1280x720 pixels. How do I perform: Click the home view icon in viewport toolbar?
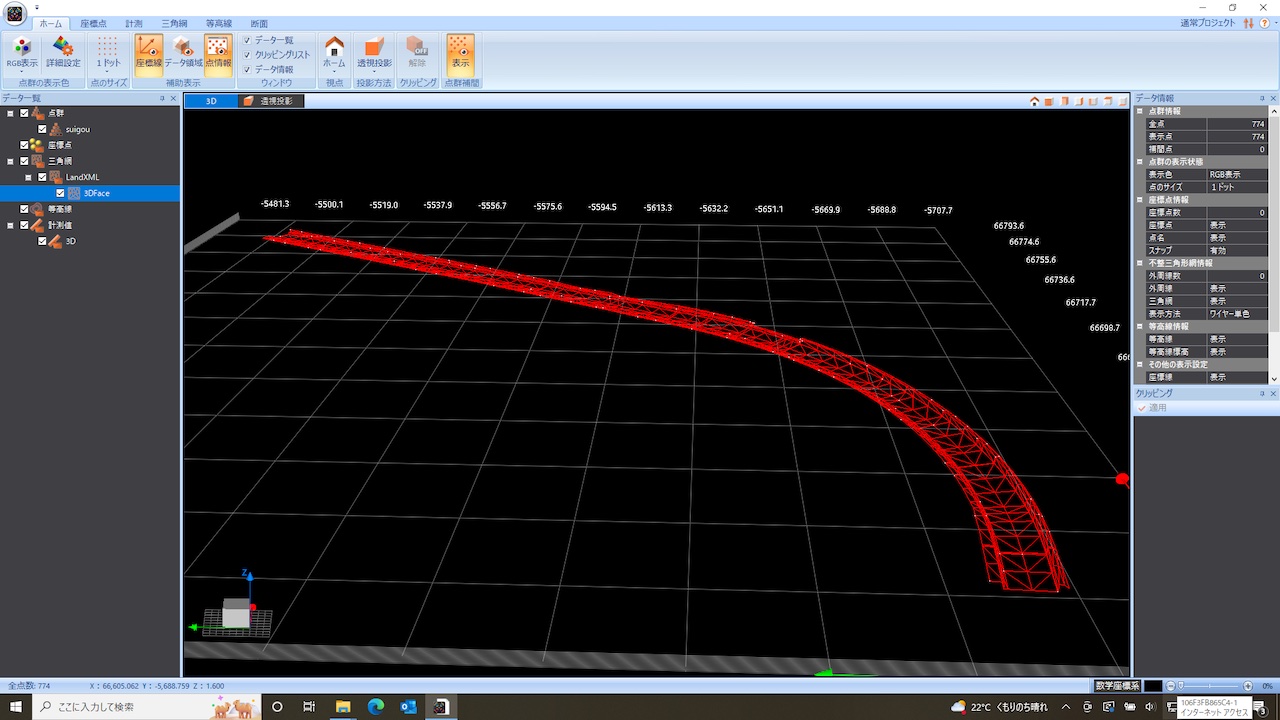tap(1035, 101)
